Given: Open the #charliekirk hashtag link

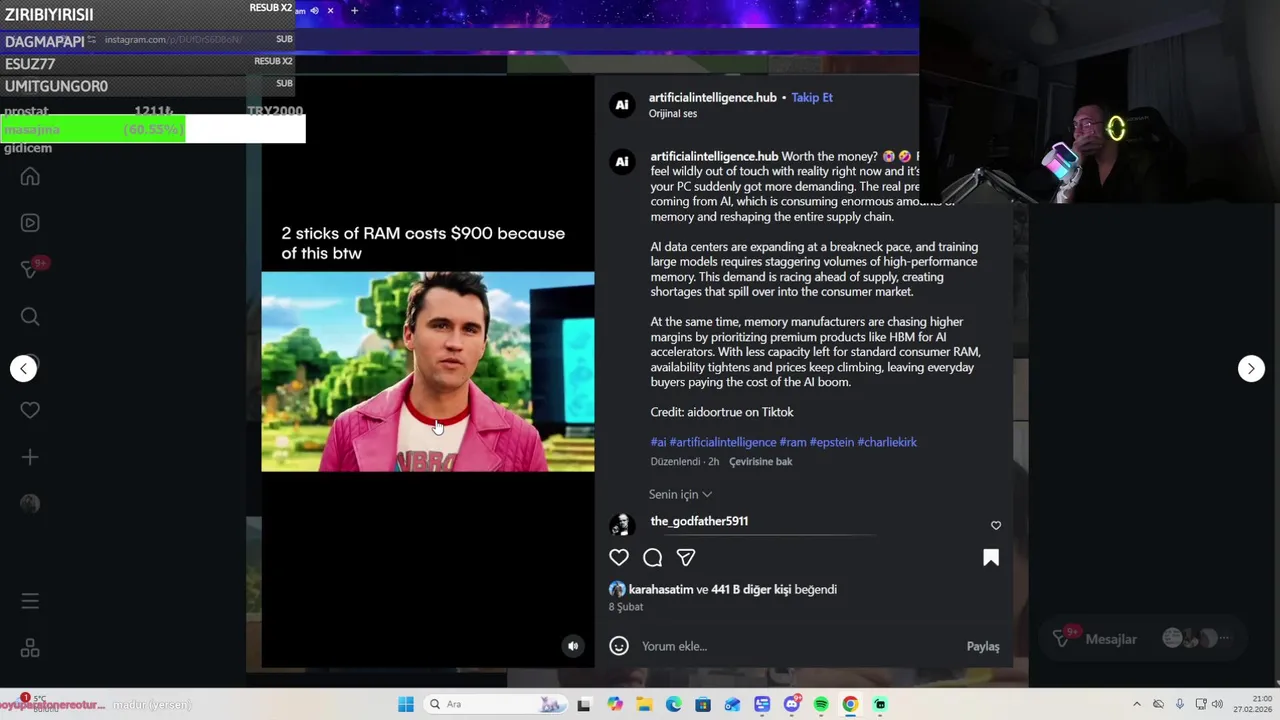Looking at the screenshot, I should pyautogui.click(x=887, y=442).
